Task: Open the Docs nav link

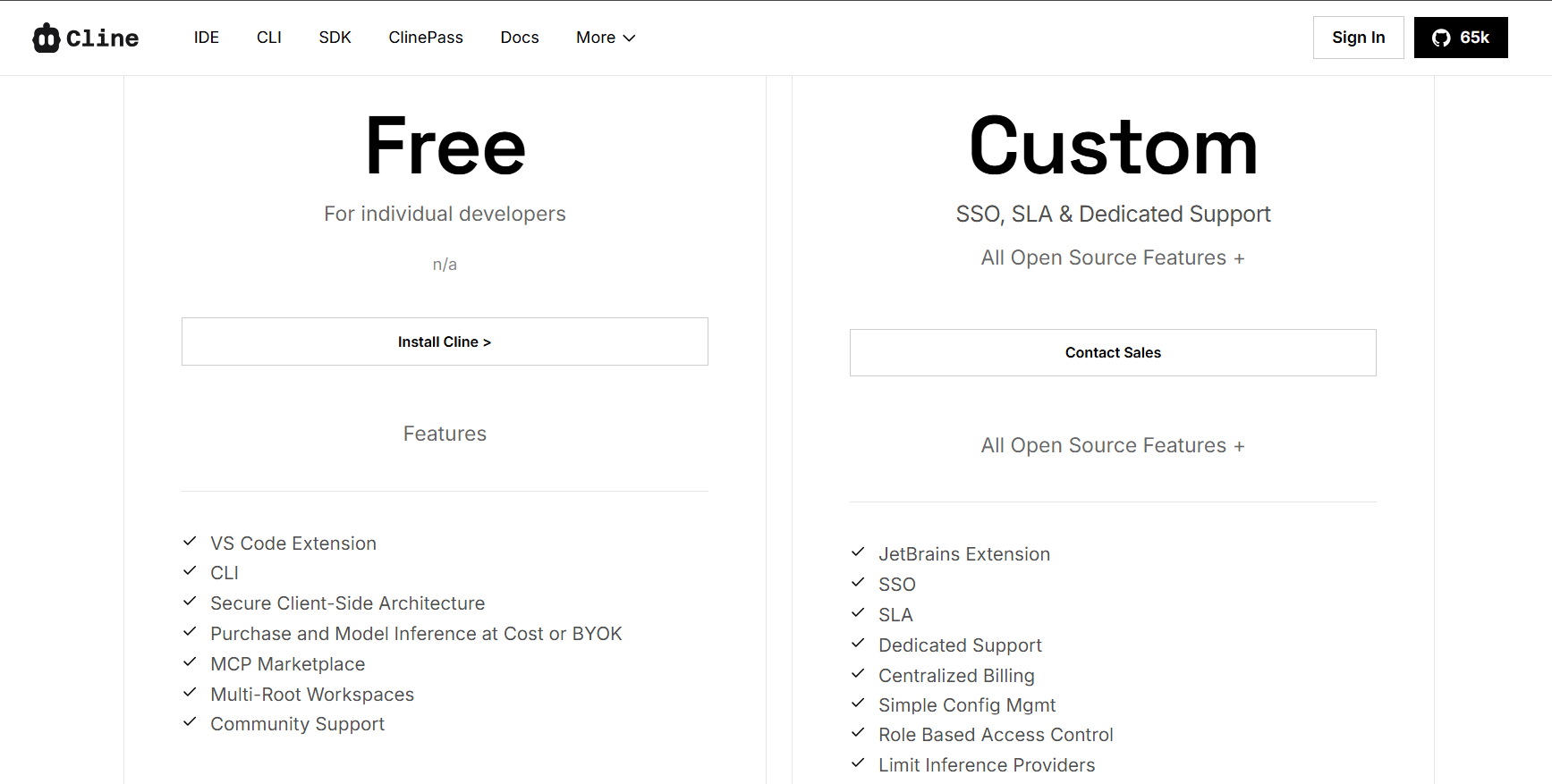Action: point(520,38)
